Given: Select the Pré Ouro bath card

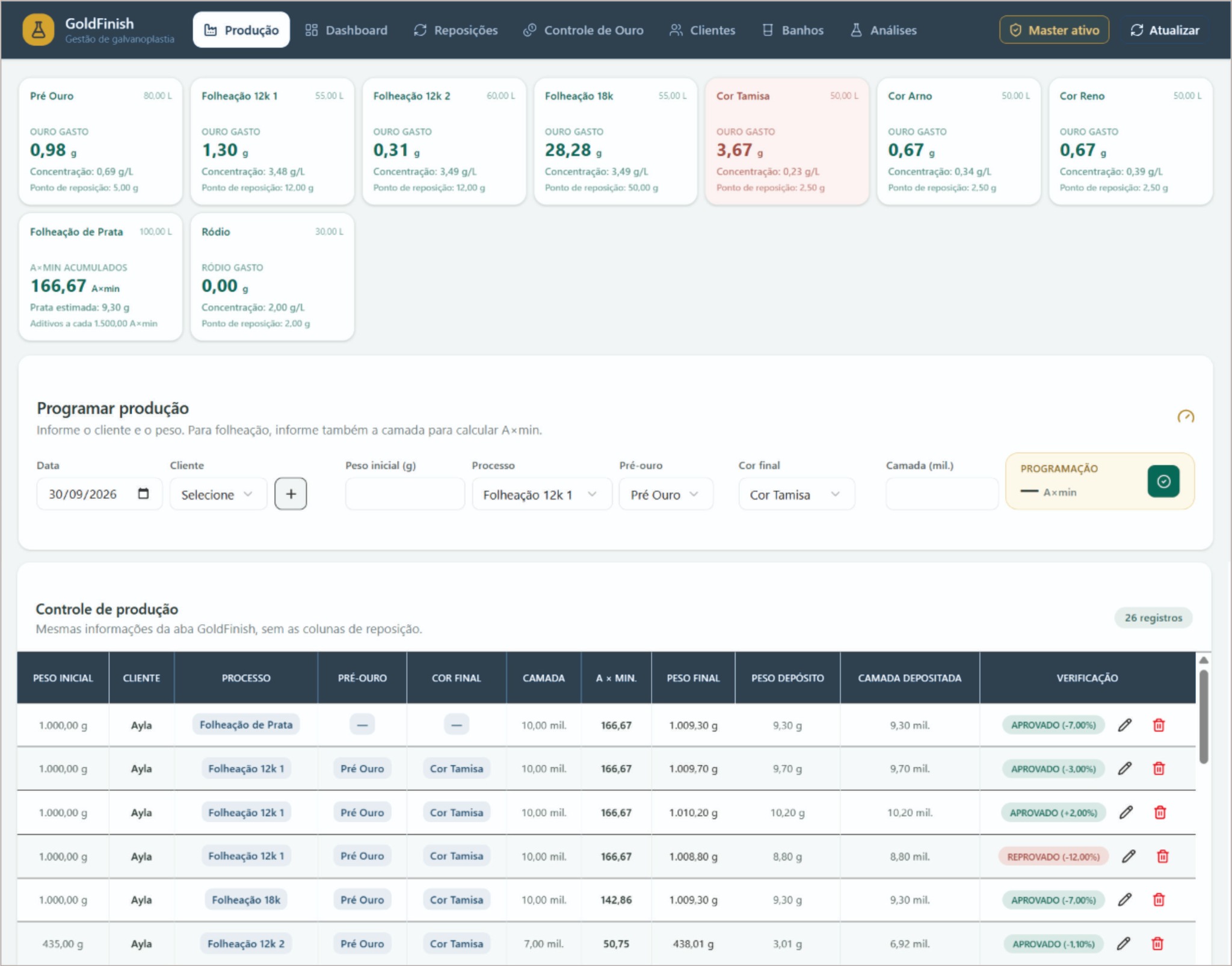Looking at the screenshot, I should pyautogui.click(x=100, y=141).
